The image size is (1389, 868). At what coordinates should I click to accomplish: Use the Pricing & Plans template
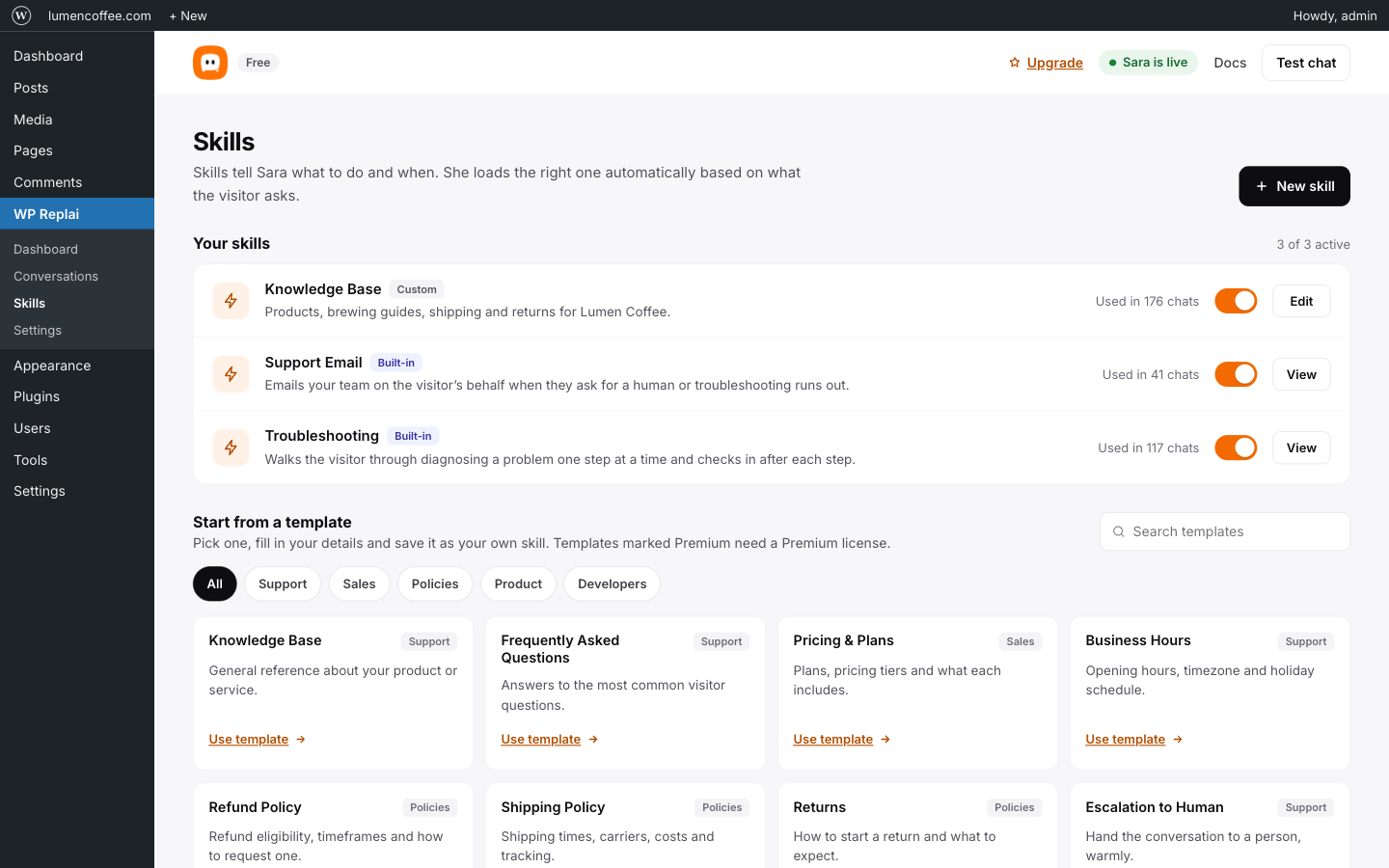(833, 740)
